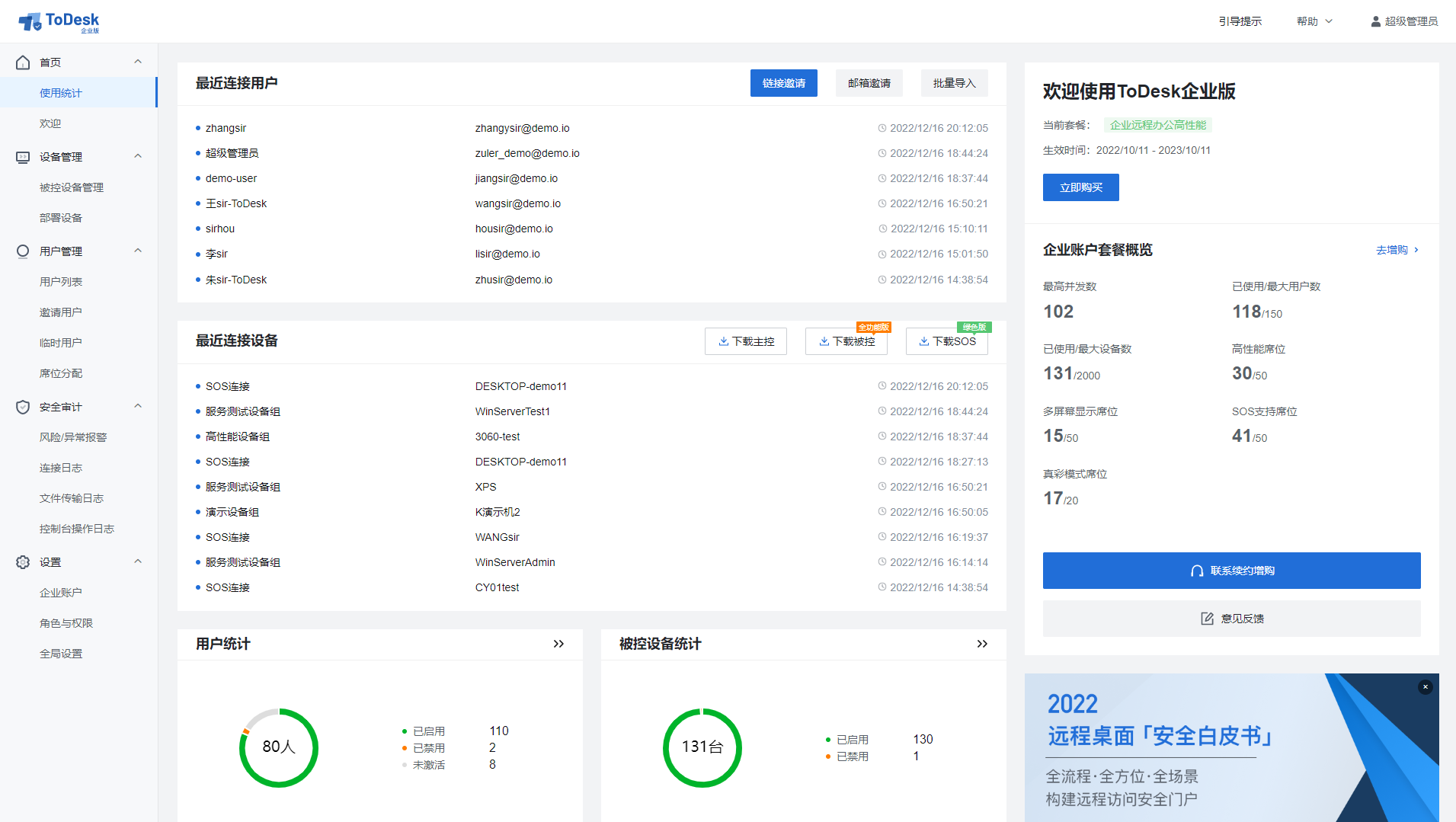Click the 80人 user donut chart
Viewport: 1456px width, 822px height.
coord(279,747)
